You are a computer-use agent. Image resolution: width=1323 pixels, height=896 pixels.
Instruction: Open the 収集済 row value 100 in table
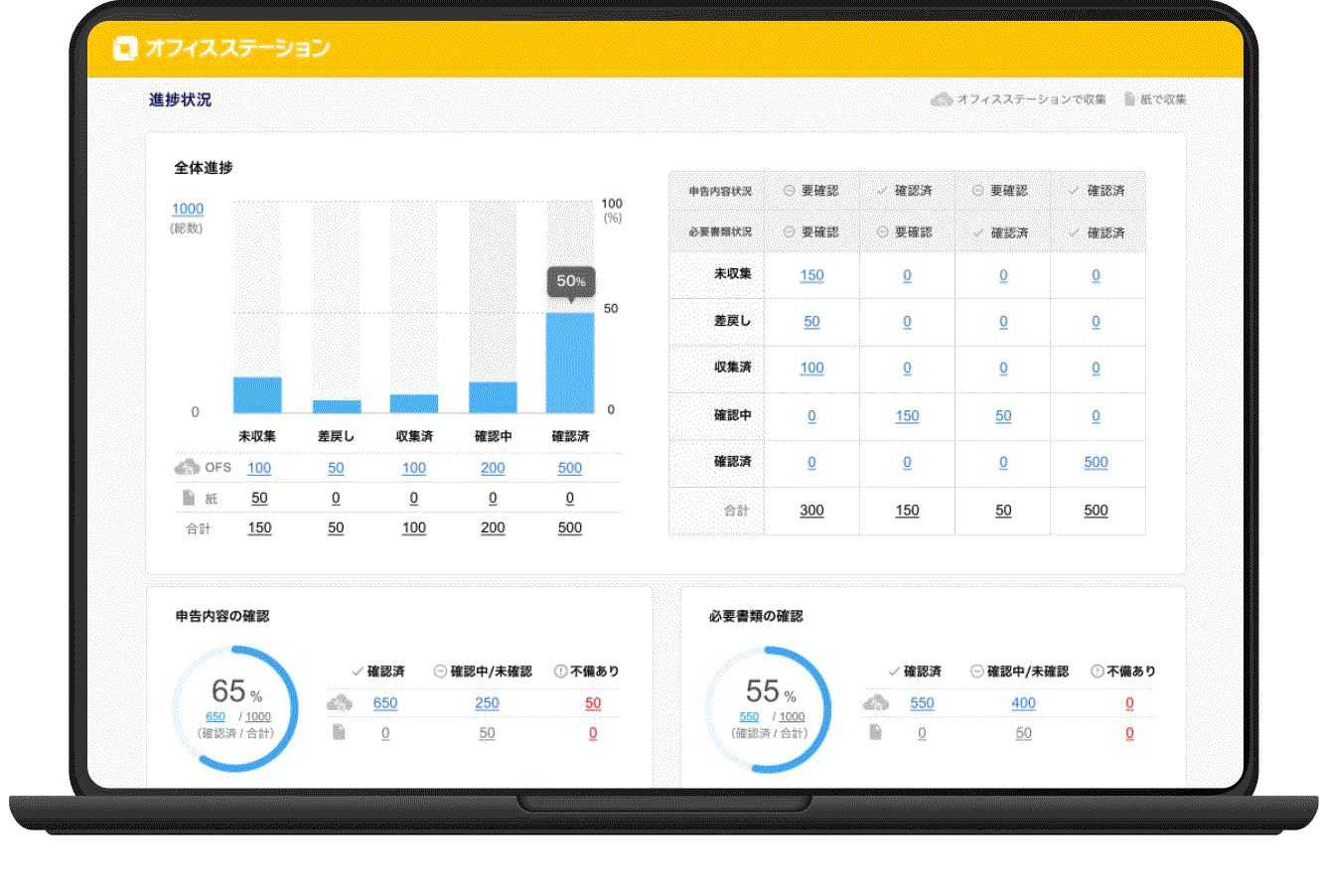click(811, 368)
